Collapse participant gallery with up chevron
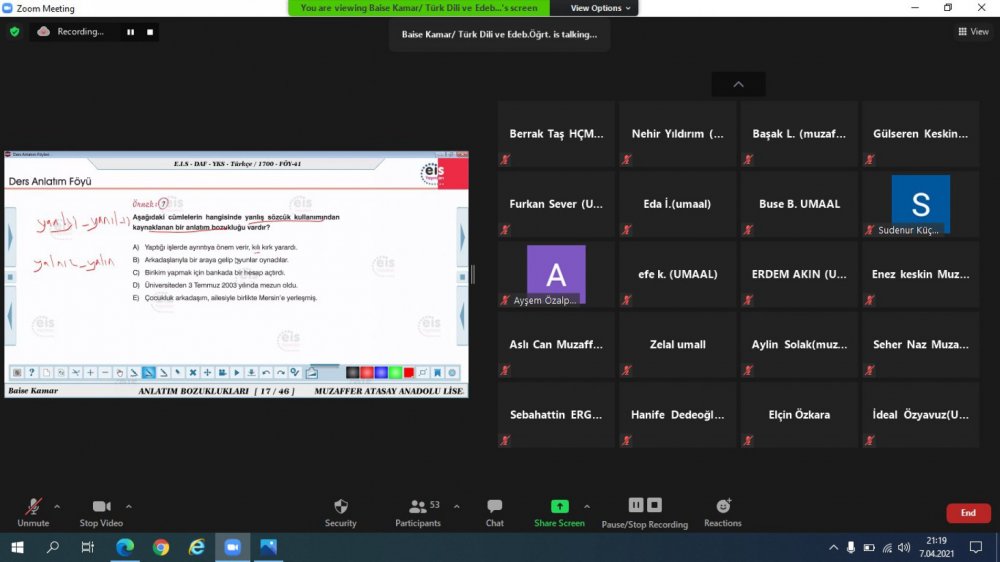The image size is (1000, 562). (738, 85)
